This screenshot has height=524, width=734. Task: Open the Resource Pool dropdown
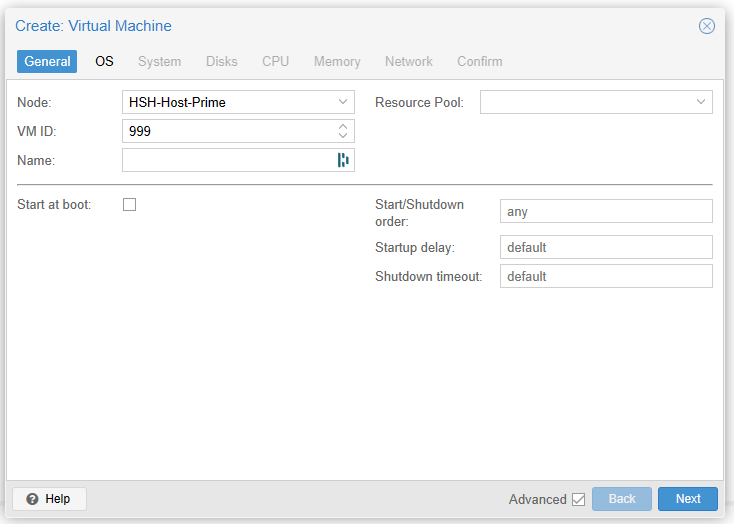[x=701, y=102]
